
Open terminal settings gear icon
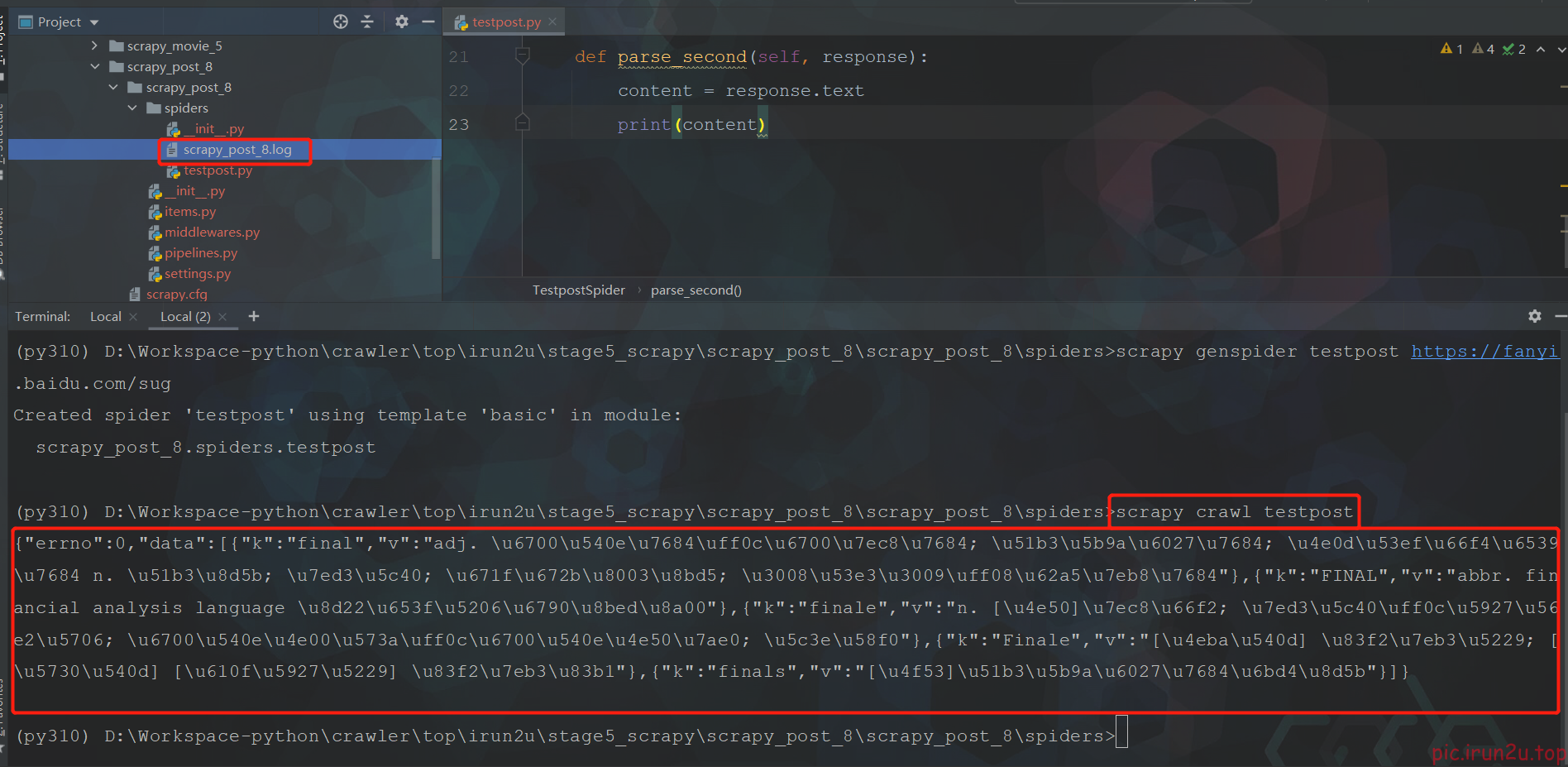tap(1534, 316)
